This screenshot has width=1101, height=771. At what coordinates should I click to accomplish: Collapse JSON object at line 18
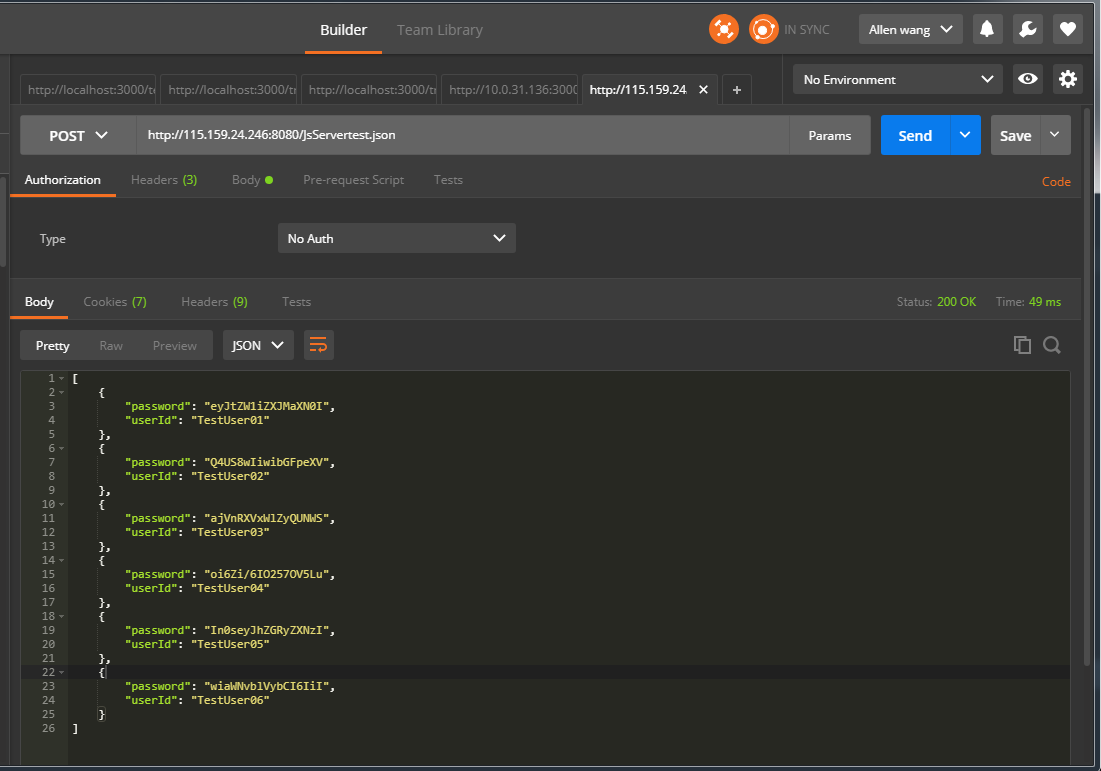(61, 617)
